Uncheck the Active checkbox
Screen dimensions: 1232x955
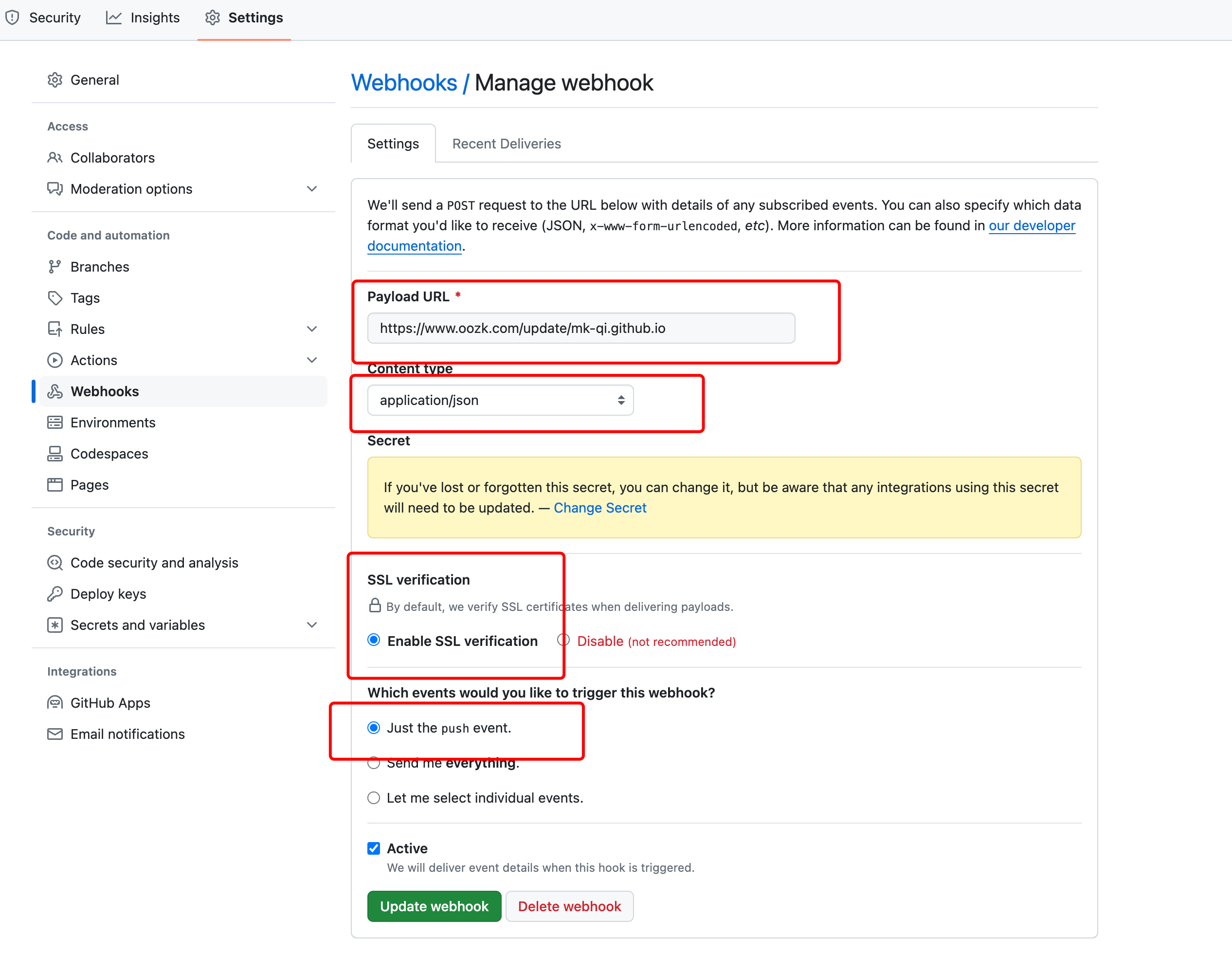click(x=373, y=848)
